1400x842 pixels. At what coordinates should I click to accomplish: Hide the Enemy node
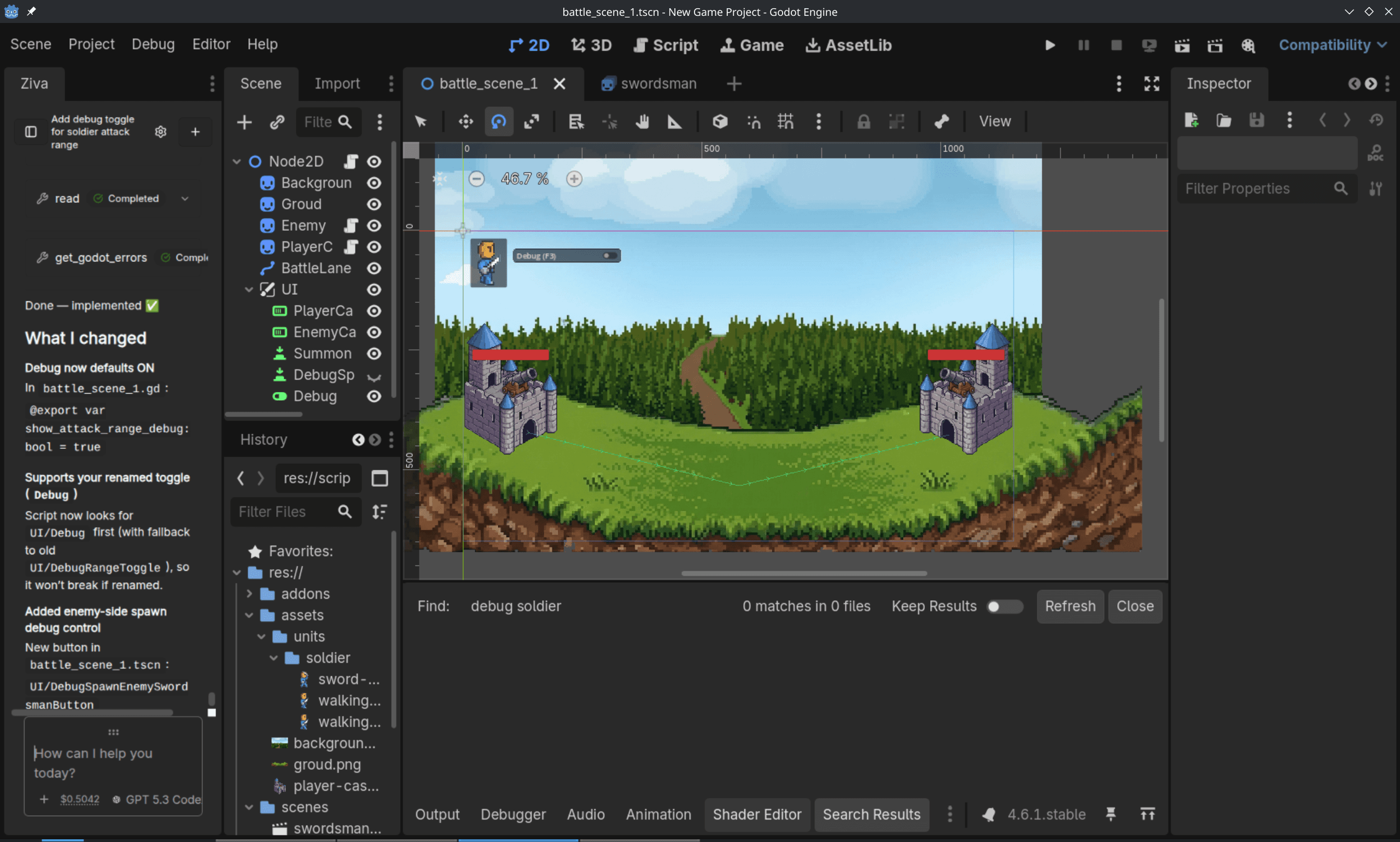374,226
